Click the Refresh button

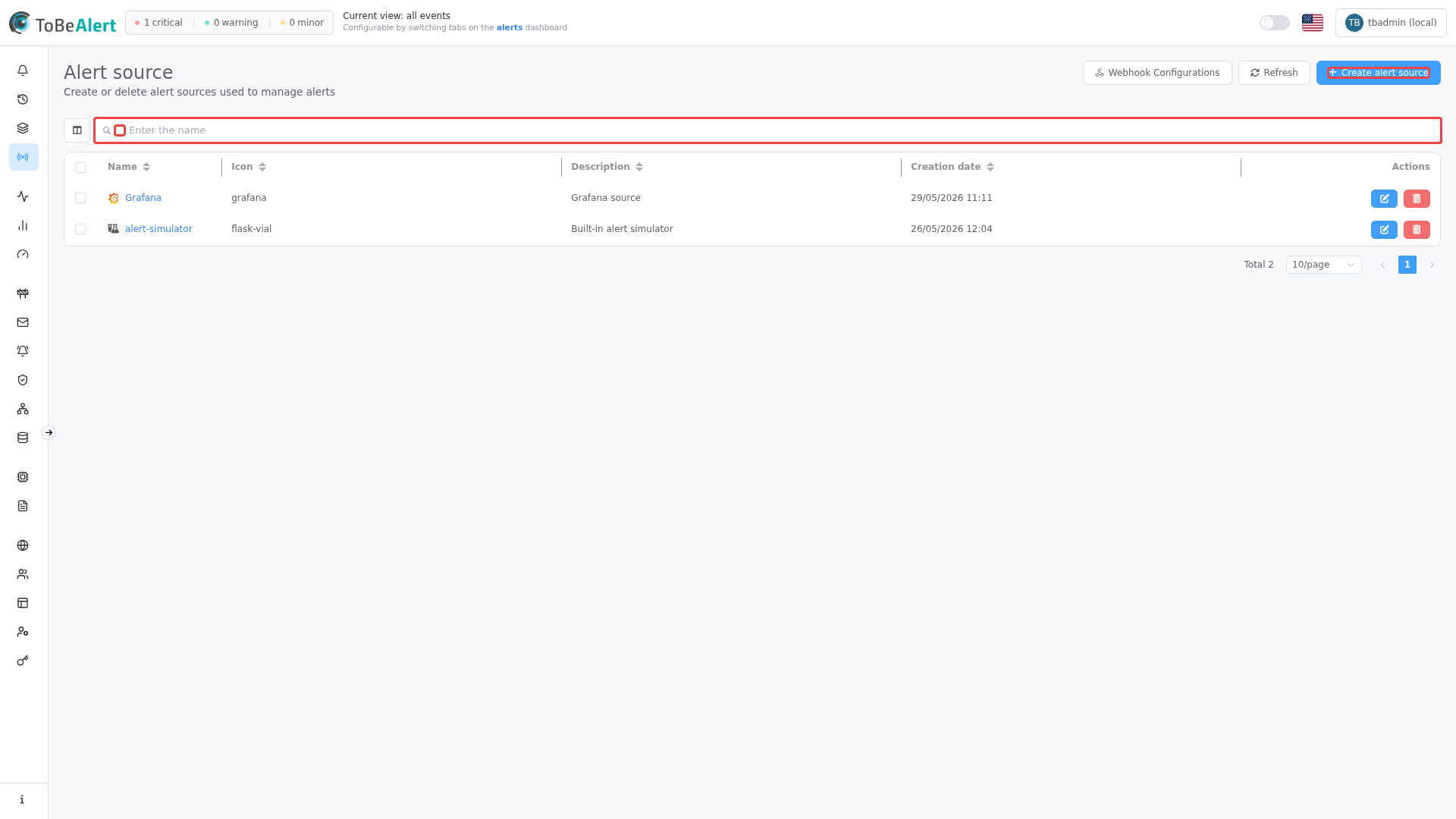pyautogui.click(x=1274, y=73)
